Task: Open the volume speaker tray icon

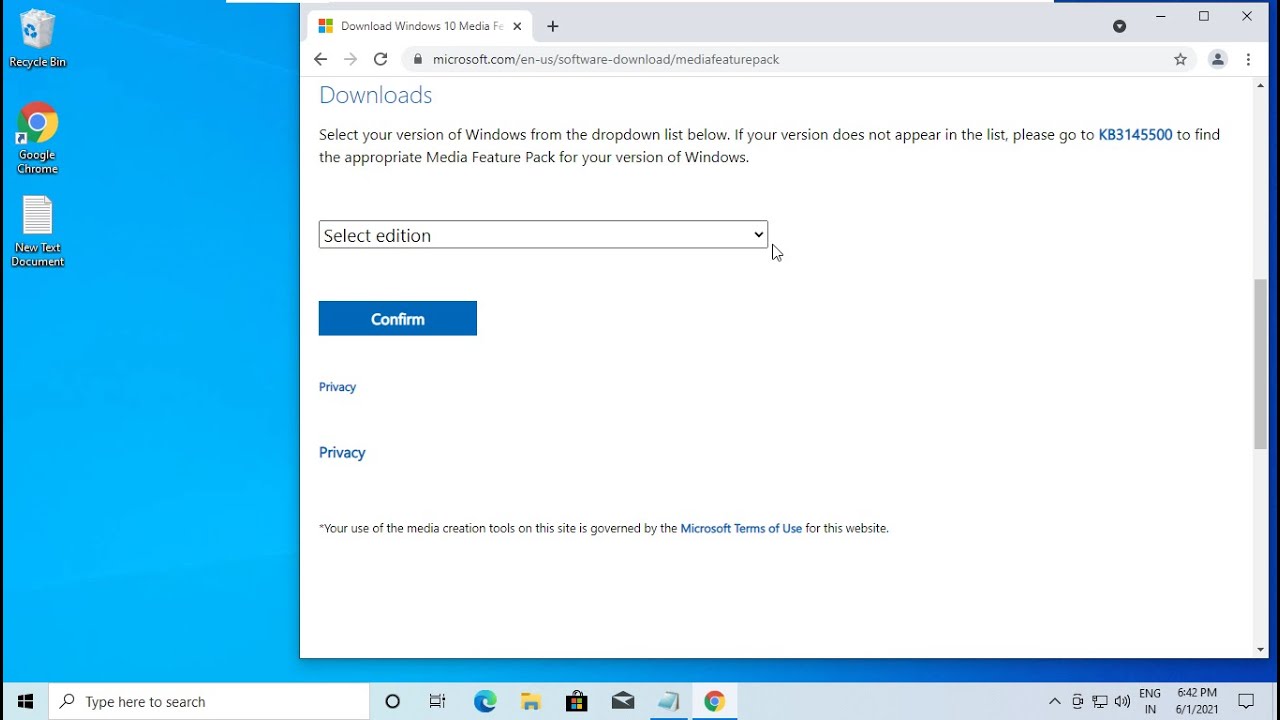Action: coord(1122,702)
